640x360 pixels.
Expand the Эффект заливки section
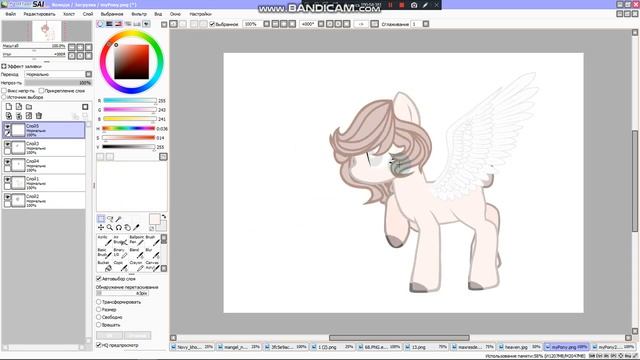point(4,66)
